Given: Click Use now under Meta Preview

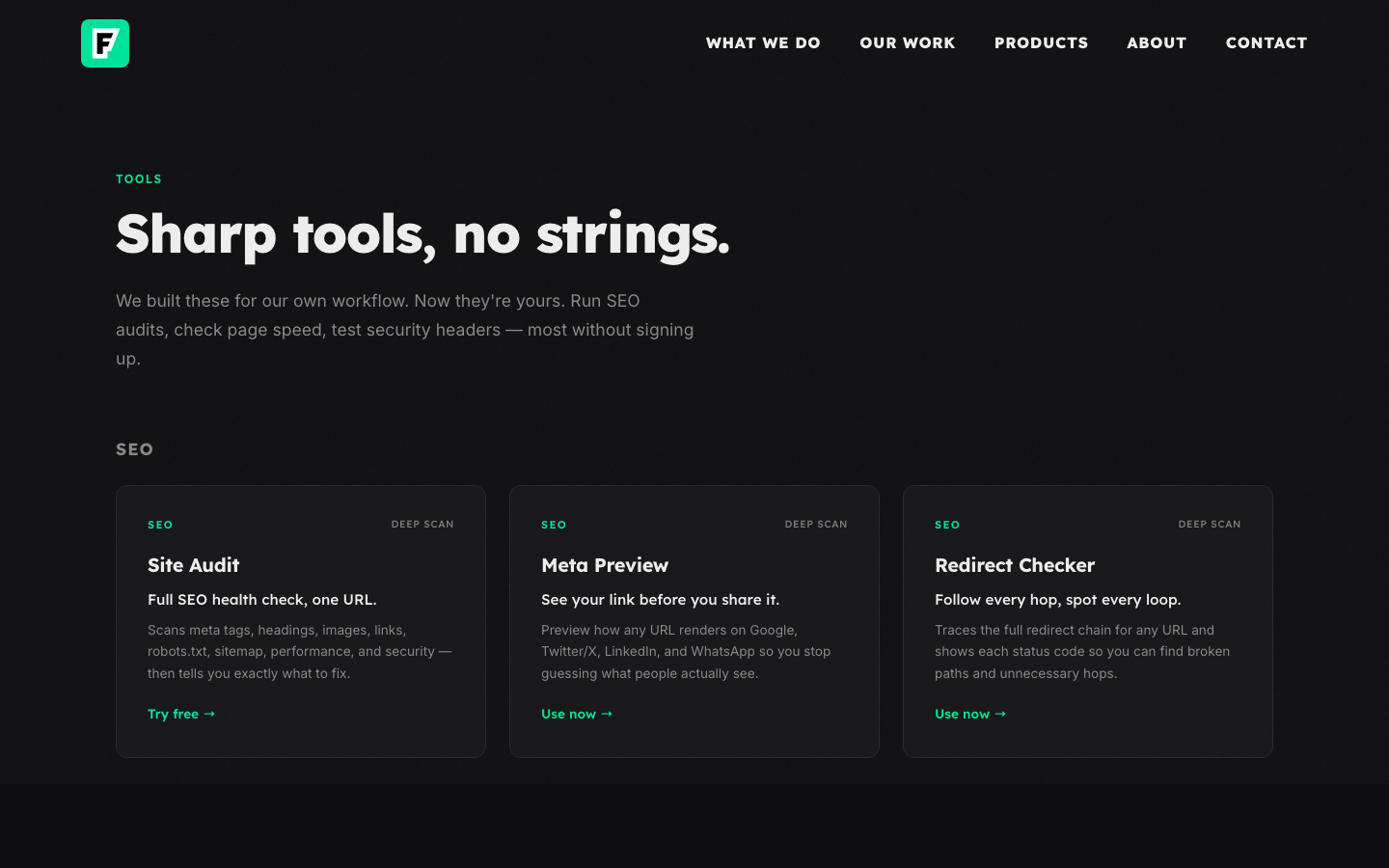Looking at the screenshot, I should coord(576,714).
